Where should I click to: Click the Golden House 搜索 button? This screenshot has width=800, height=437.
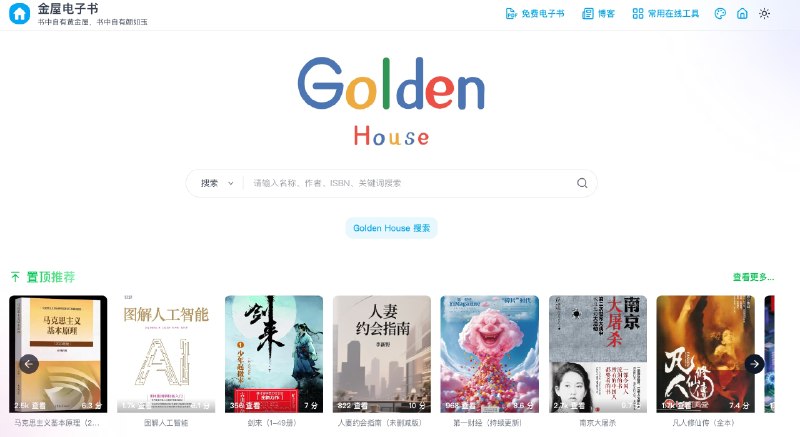coord(391,228)
